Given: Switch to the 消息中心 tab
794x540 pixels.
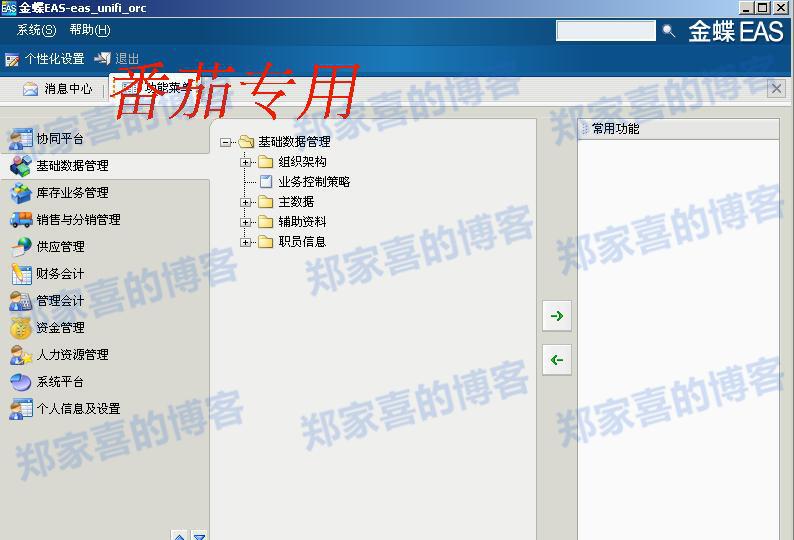Looking at the screenshot, I should (x=57, y=89).
